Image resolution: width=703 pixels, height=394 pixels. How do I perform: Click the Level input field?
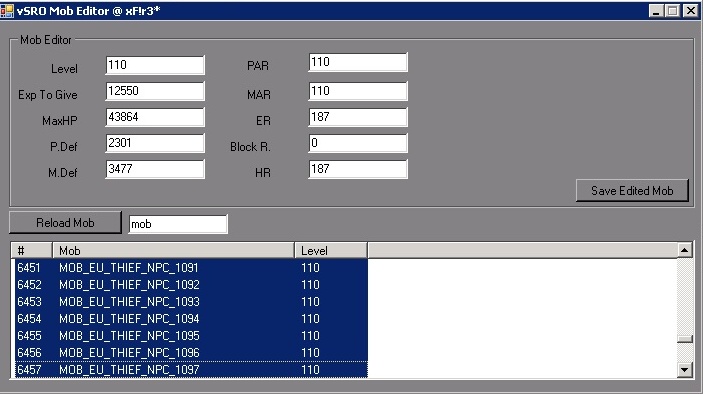pyautogui.click(x=155, y=65)
